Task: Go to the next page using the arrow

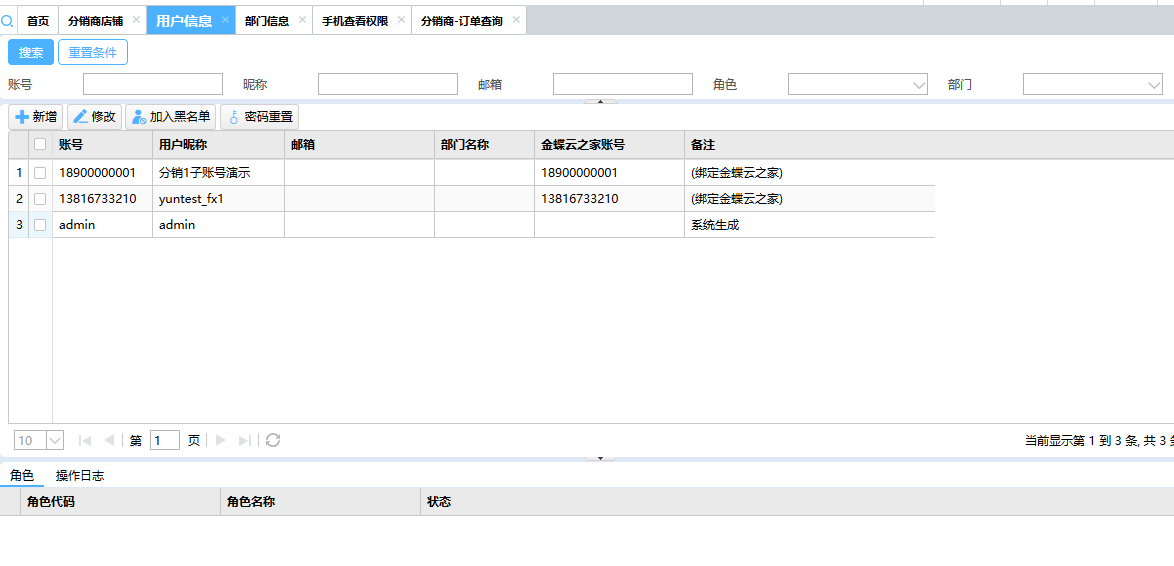Action: [221, 440]
